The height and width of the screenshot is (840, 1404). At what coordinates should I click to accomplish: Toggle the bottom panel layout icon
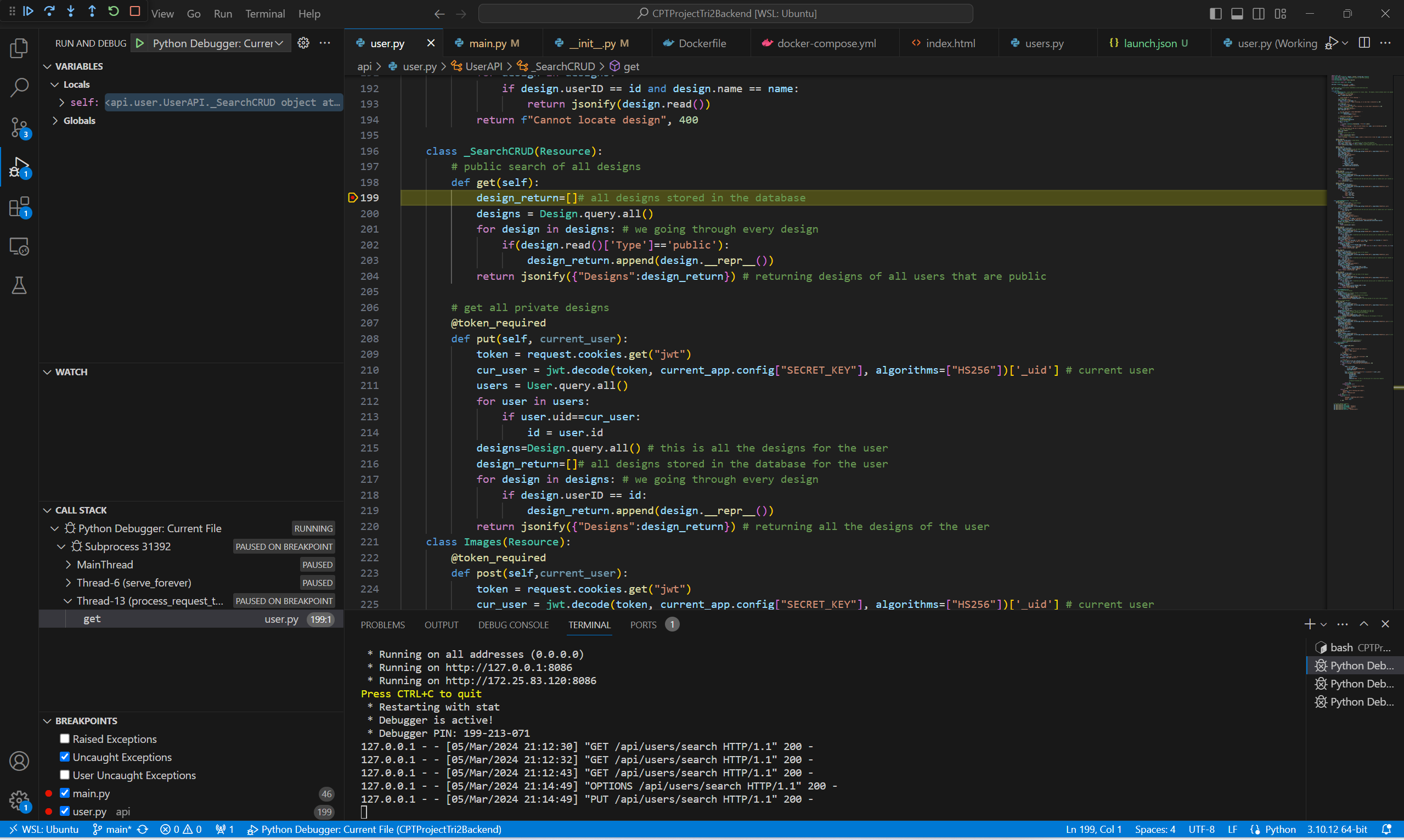pyautogui.click(x=1237, y=14)
